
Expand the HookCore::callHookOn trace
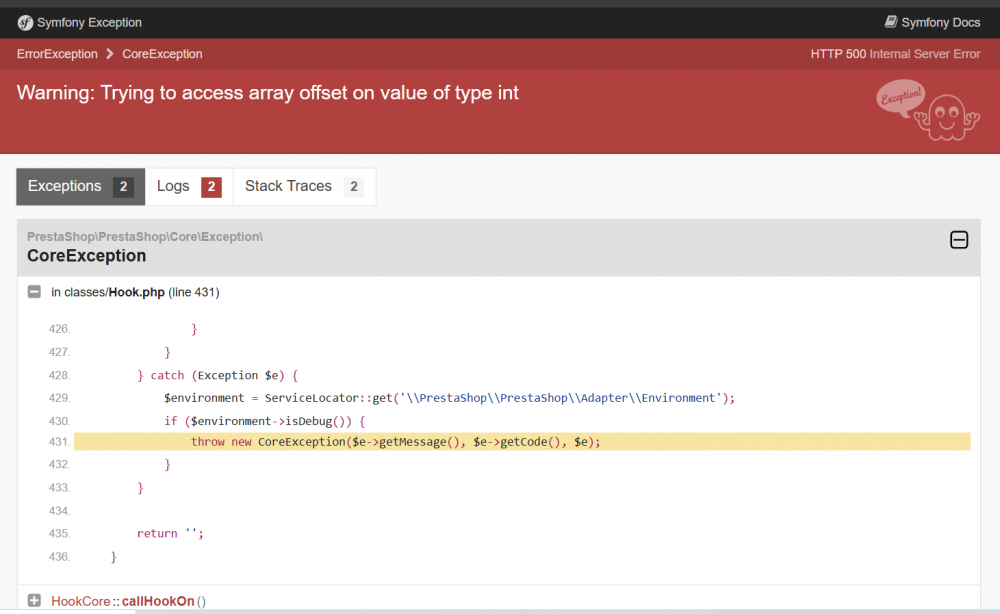click(x=34, y=601)
